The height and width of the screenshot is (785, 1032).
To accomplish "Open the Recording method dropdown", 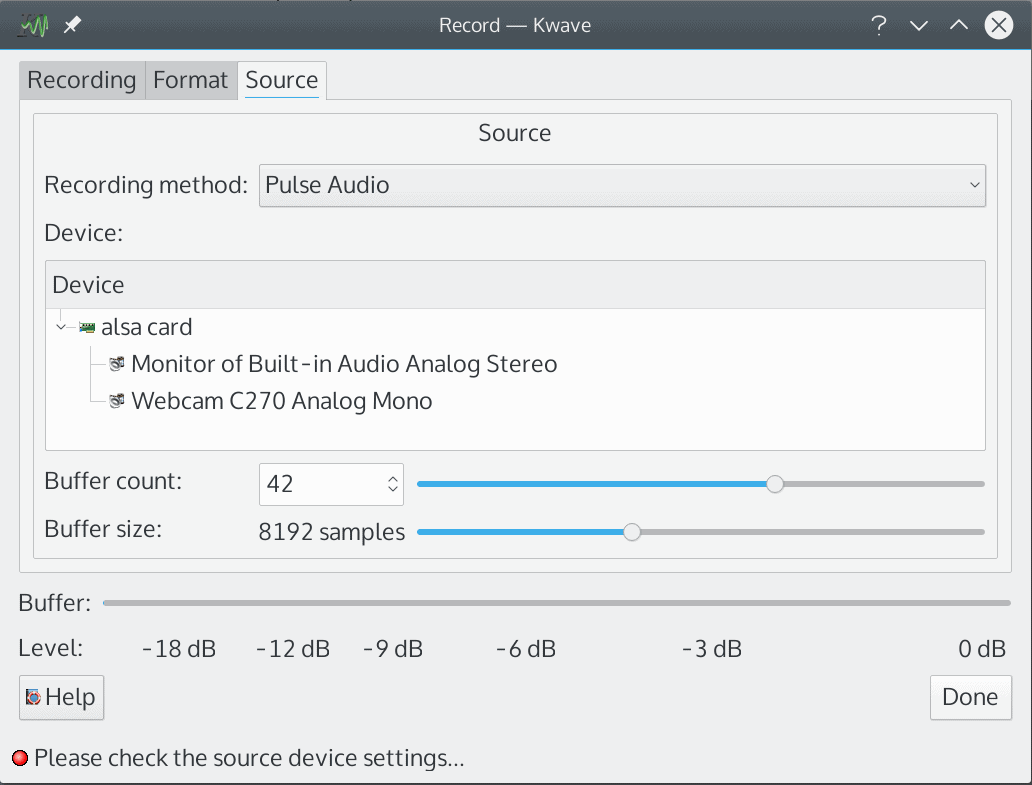I will coord(622,186).
